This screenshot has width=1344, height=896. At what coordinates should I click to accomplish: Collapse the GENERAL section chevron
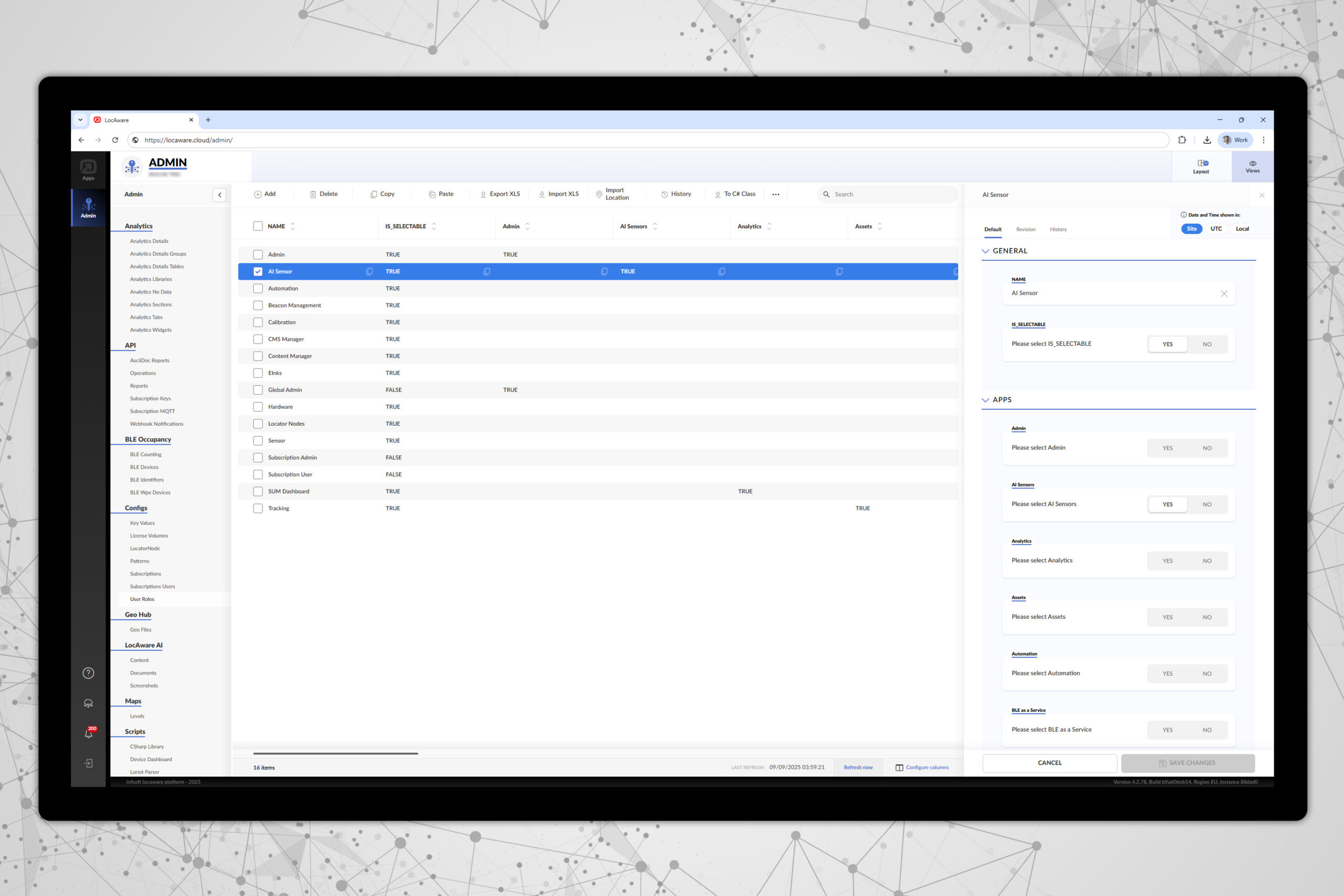[986, 251]
